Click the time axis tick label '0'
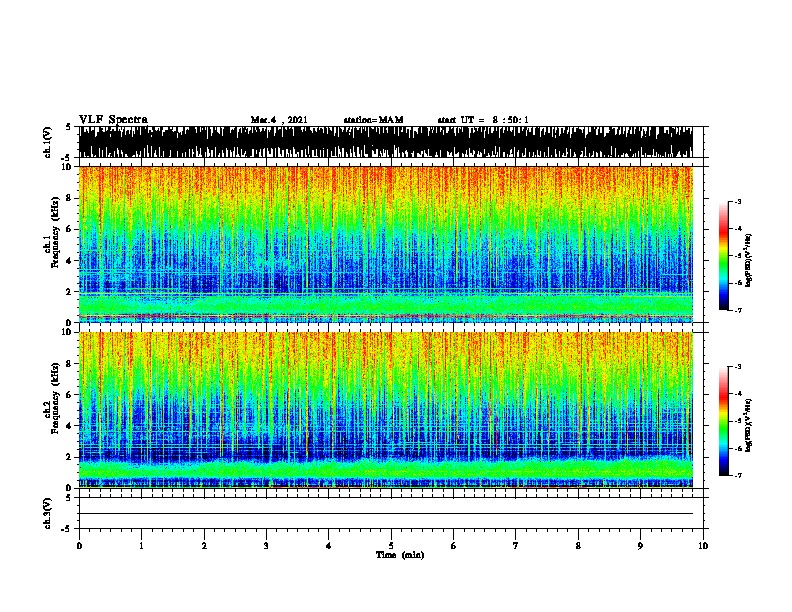792x612 pixels. [79, 546]
